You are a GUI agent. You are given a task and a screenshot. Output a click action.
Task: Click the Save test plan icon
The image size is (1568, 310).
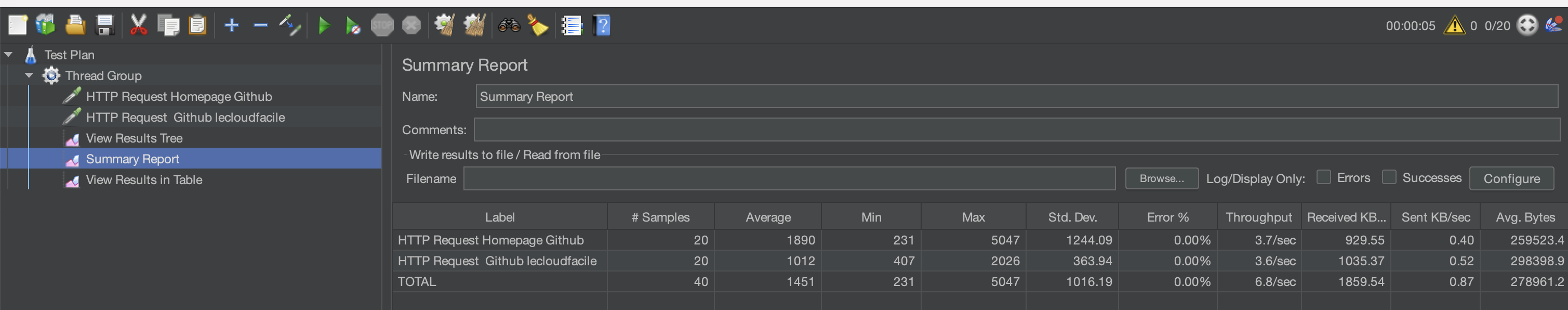tap(105, 25)
